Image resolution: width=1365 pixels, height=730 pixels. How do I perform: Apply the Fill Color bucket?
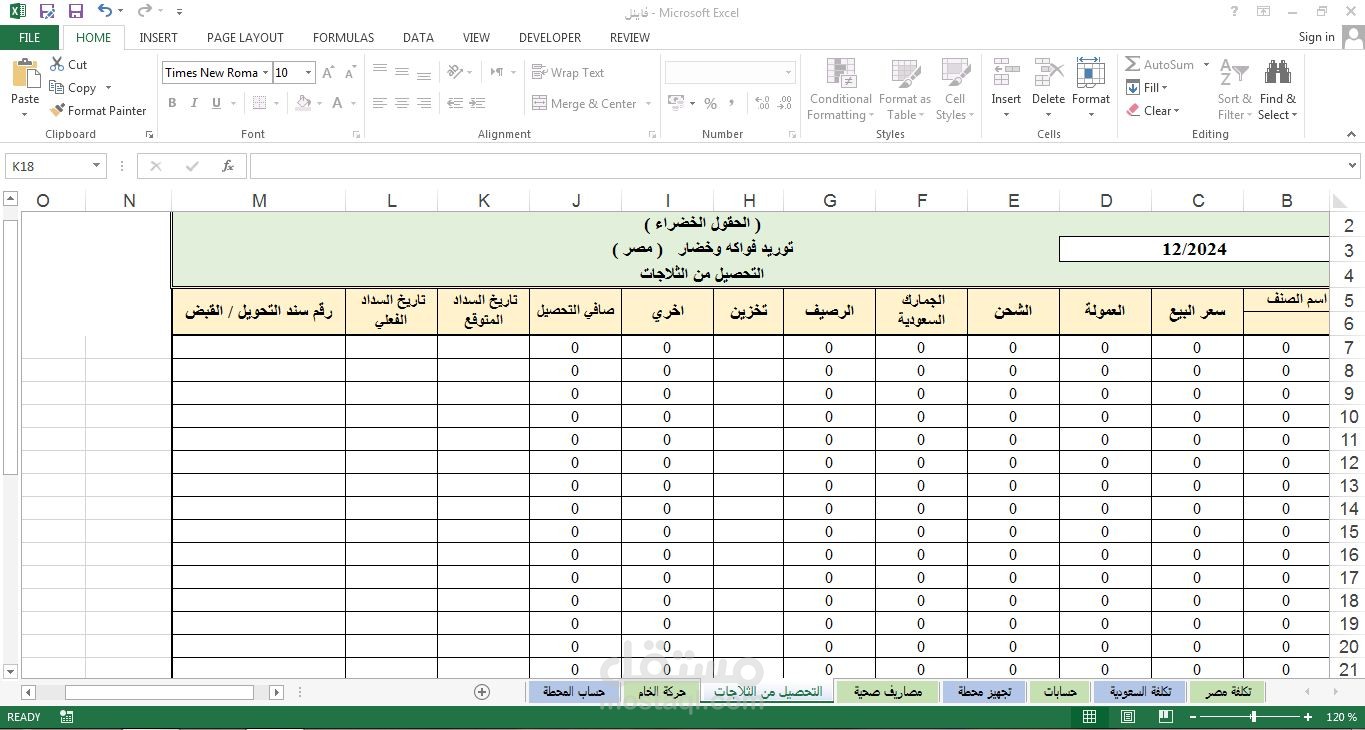point(303,103)
